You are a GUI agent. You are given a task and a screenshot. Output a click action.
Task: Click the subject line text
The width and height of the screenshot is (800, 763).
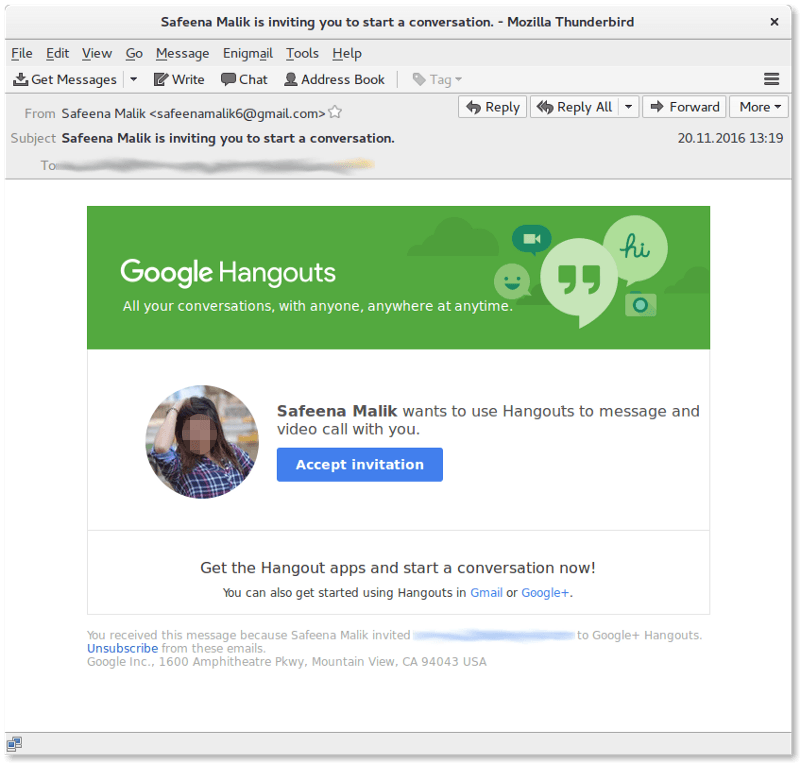[228, 138]
